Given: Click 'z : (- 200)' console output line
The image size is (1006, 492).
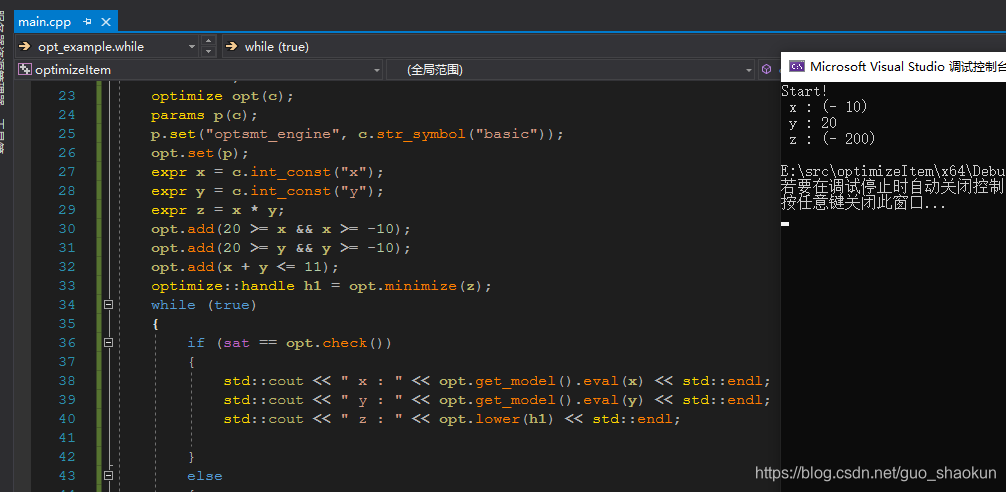Looking at the screenshot, I should pos(832,139).
